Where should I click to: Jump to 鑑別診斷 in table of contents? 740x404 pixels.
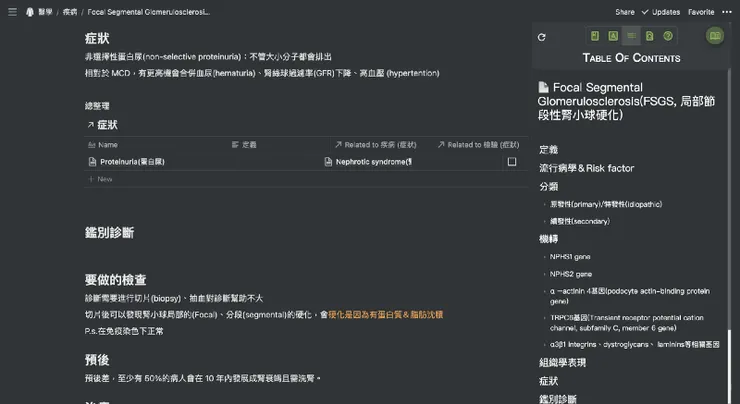tap(558, 399)
